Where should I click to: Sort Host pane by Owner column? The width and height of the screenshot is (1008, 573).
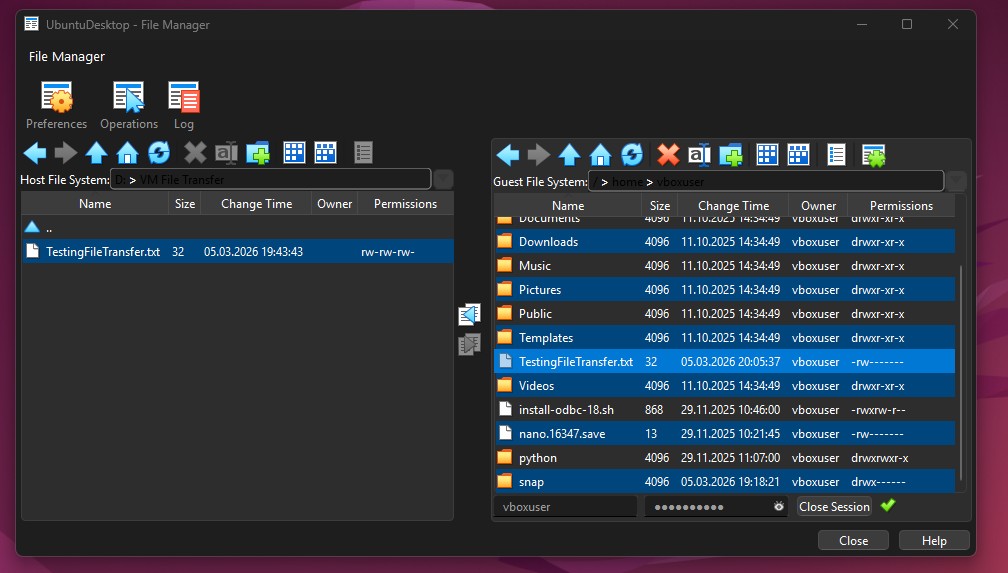(334, 204)
